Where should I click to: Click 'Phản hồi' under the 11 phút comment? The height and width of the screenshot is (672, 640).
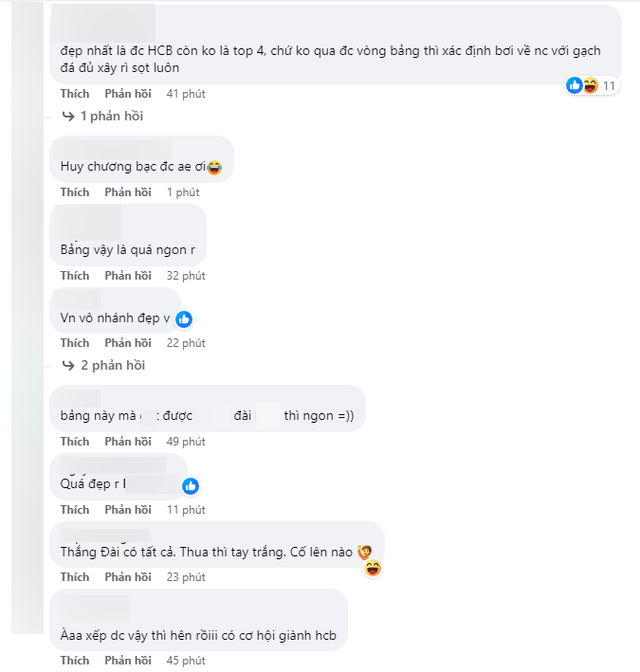[128, 509]
